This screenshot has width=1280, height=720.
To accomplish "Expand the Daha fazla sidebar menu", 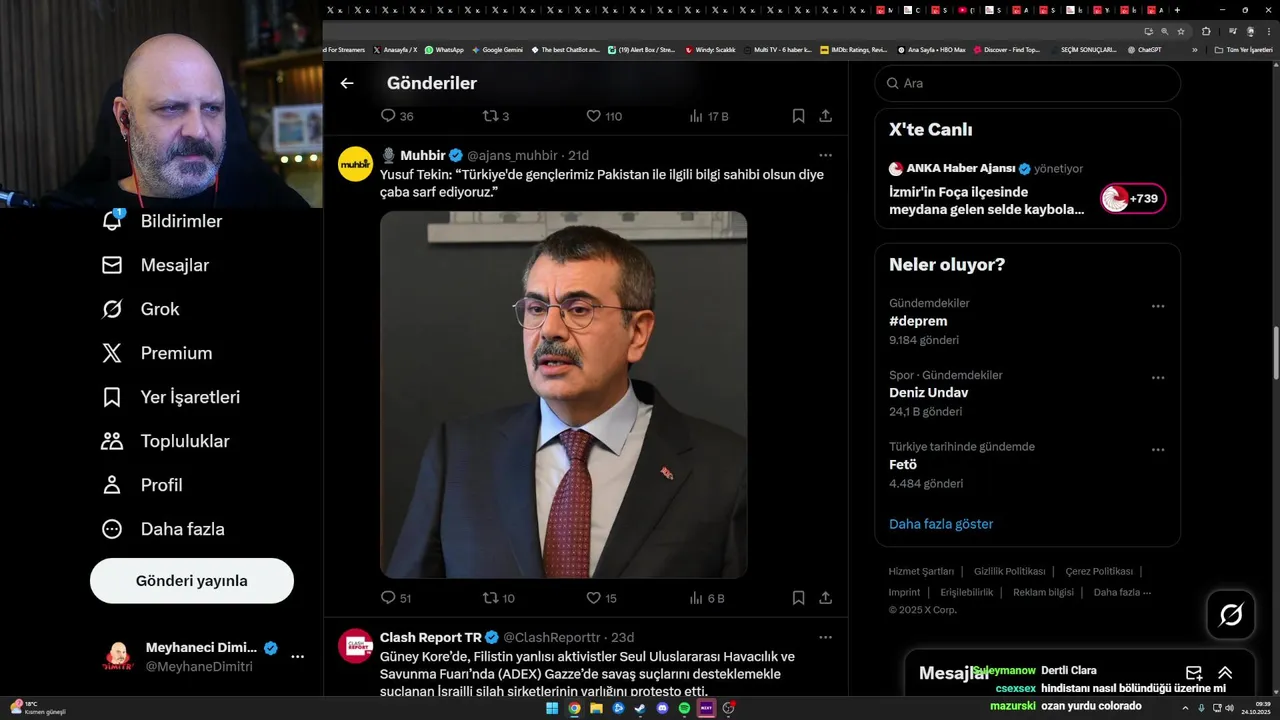I will pos(163,529).
